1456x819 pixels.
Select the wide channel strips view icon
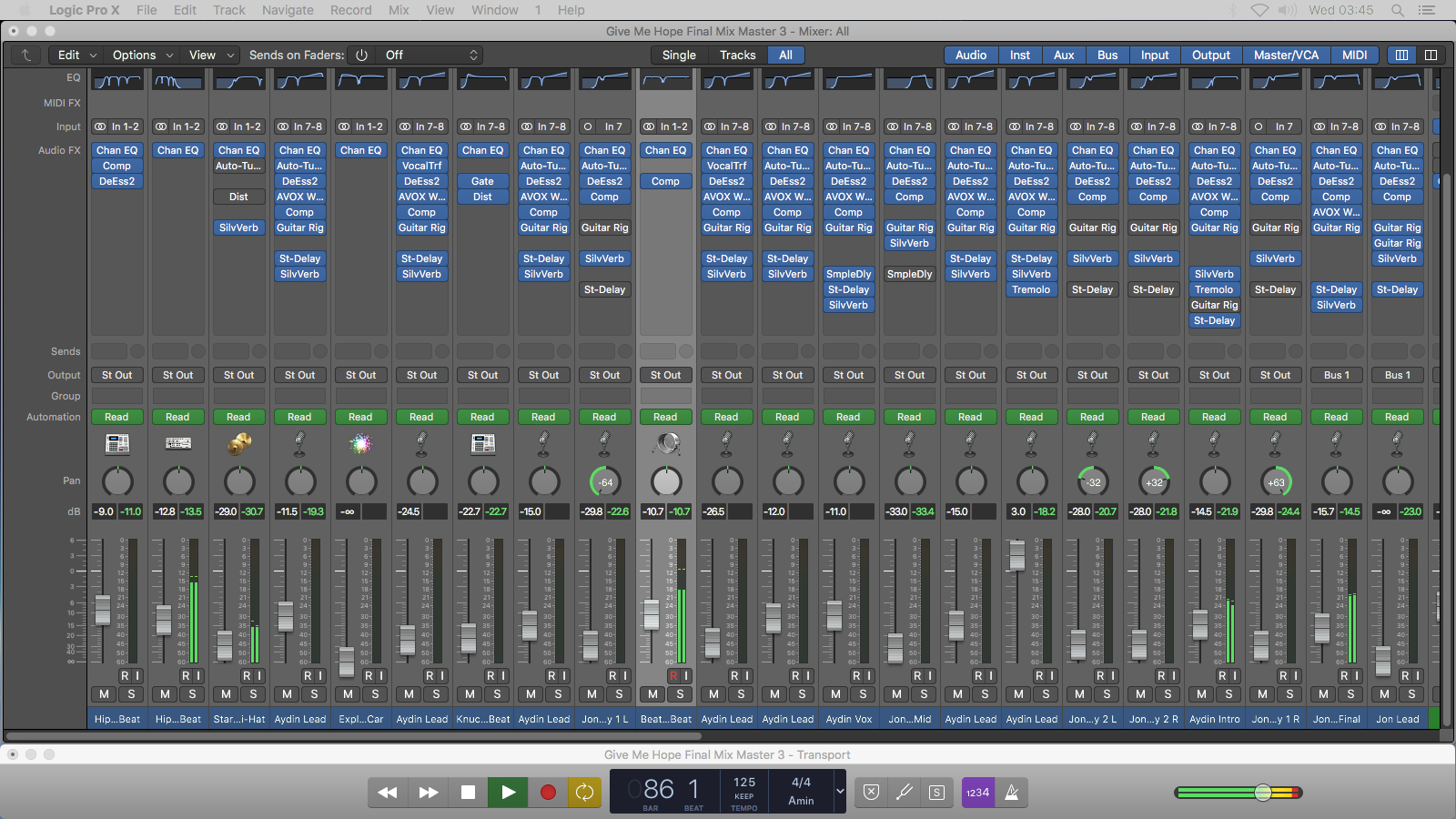1431,55
